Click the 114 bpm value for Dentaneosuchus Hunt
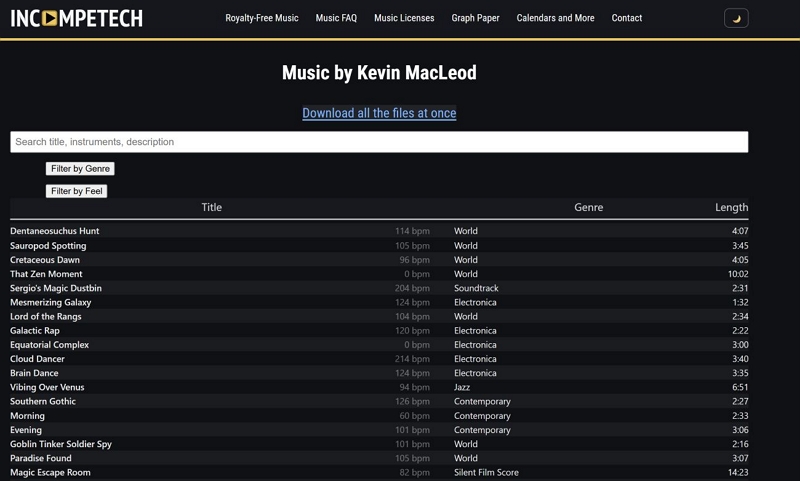Image resolution: width=800 pixels, height=481 pixels. tap(412, 231)
